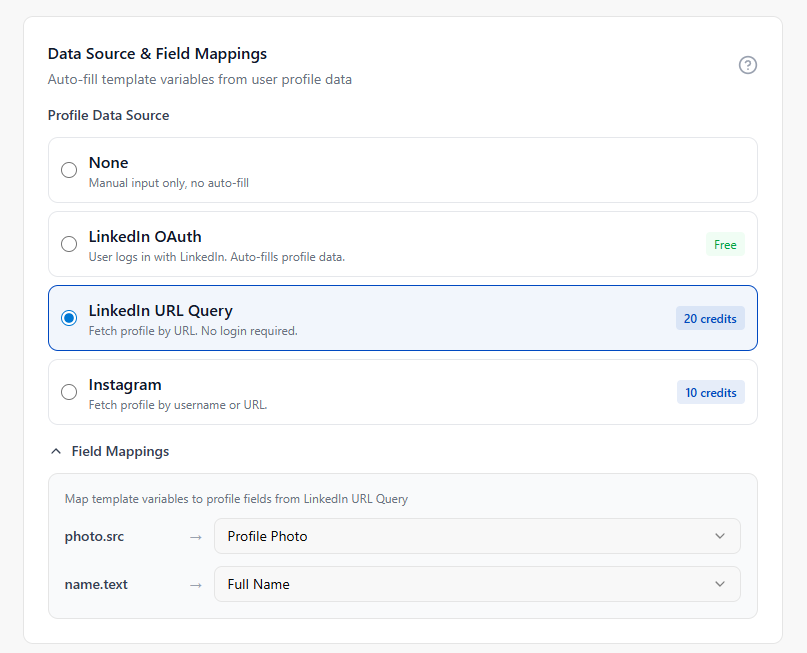Switch to the Instagram data source

point(69,392)
